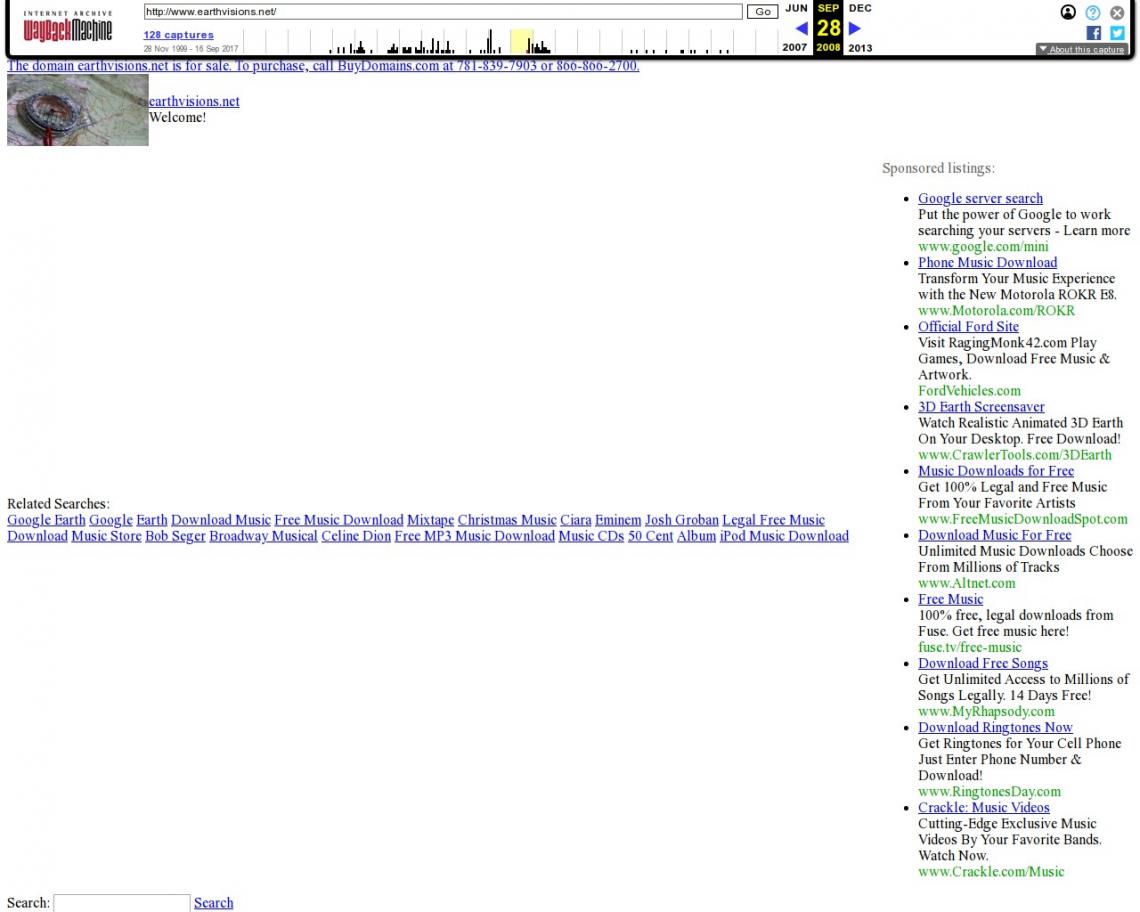Select the fuse.tv/free-music green URL
The image size is (1140, 912).
tap(969, 647)
